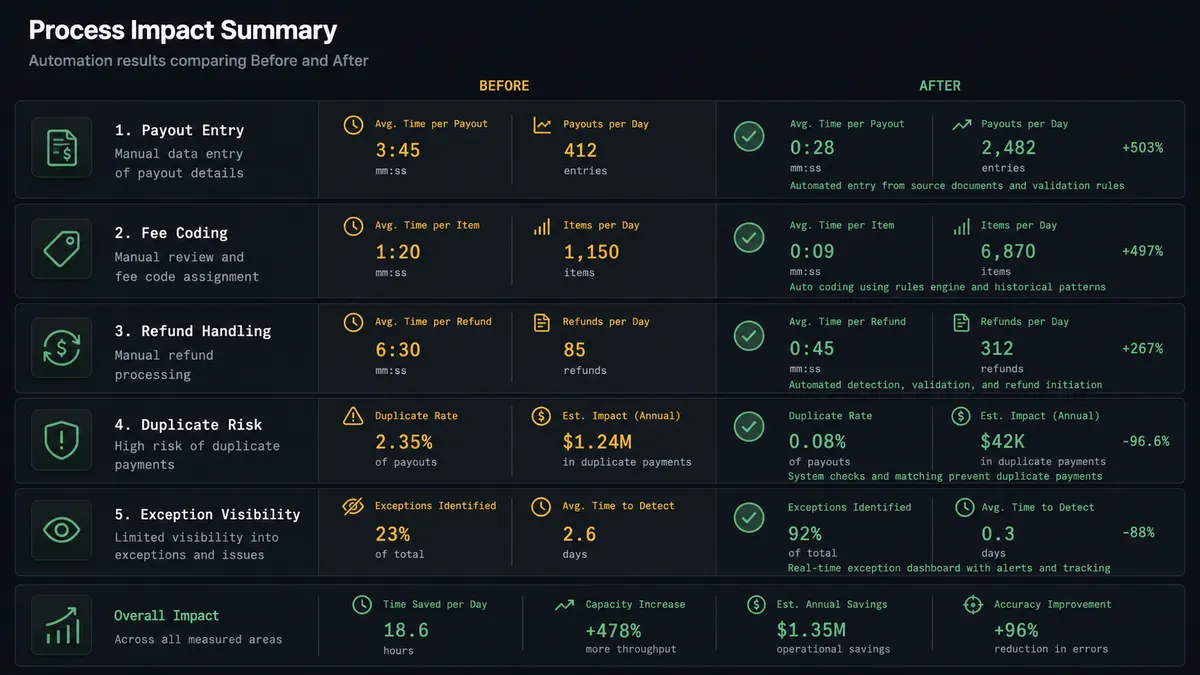This screenshot has height=675, width=1200.
Task: Click clock icon beside After Avg. Time to Detect
Action: [964, 508]
